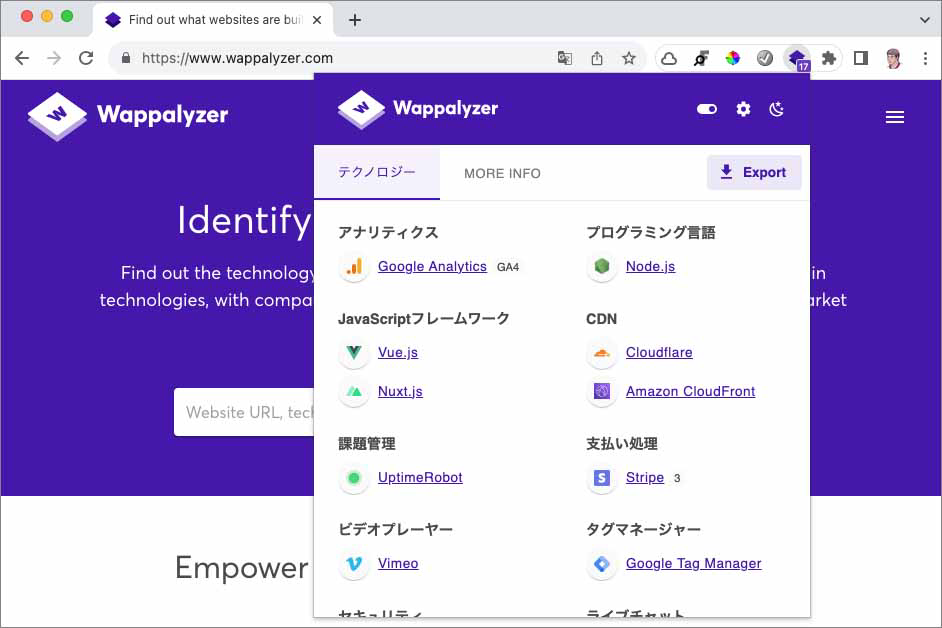Click the Google Tag Manager diamond icon
The image size is (942, 628).
(601, 564)
